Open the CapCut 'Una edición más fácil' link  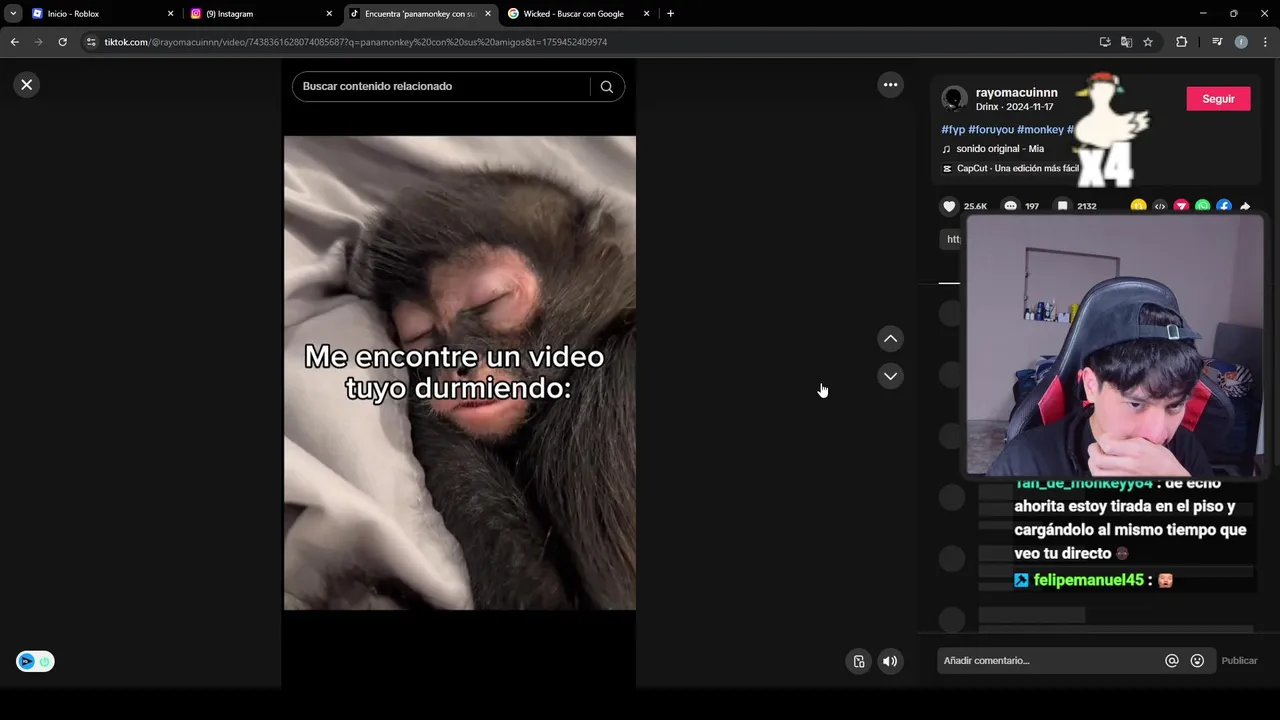click(x=1018, y=168)
